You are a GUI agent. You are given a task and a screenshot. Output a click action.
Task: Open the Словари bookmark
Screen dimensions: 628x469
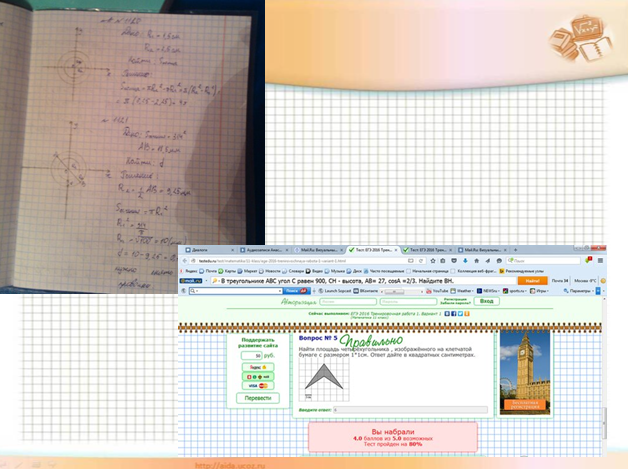[x=293, y=271]
